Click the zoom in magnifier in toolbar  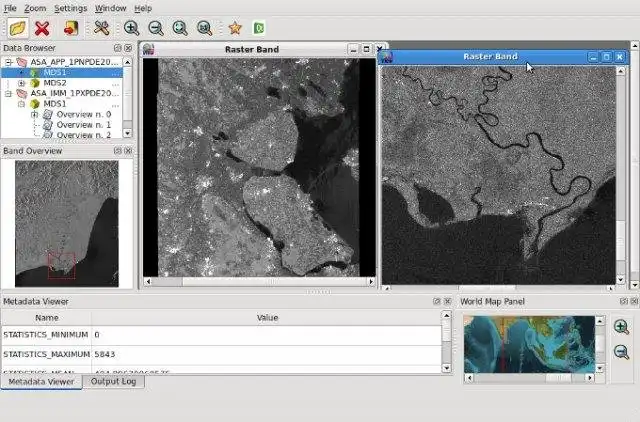(132, 28)
